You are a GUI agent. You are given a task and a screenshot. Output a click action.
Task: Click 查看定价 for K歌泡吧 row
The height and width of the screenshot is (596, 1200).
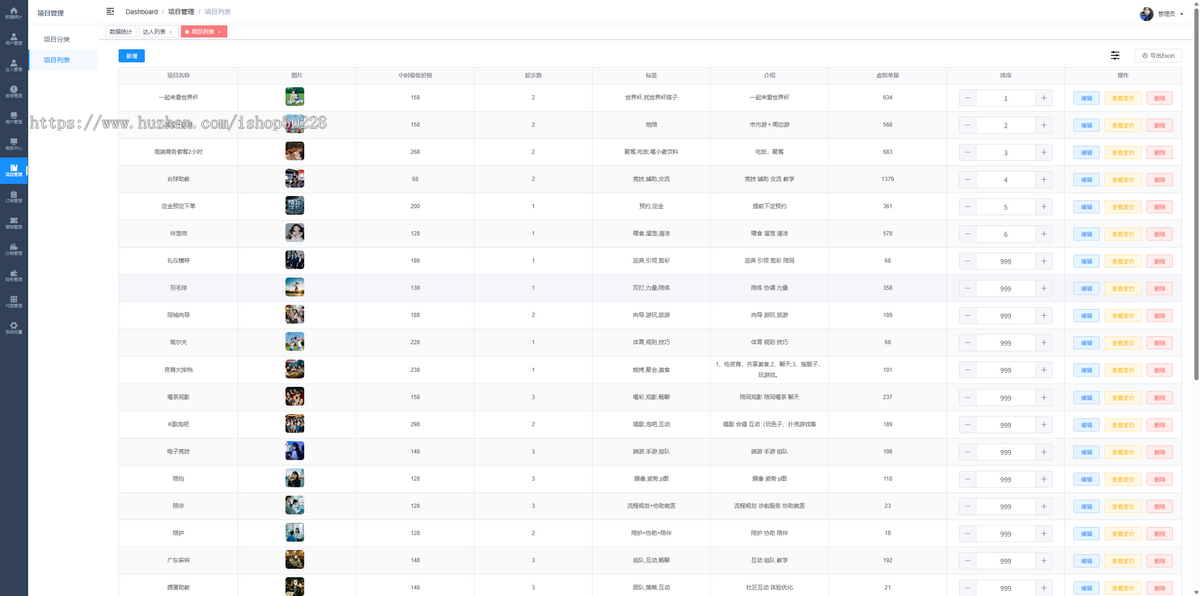(x=1123, y=425)
